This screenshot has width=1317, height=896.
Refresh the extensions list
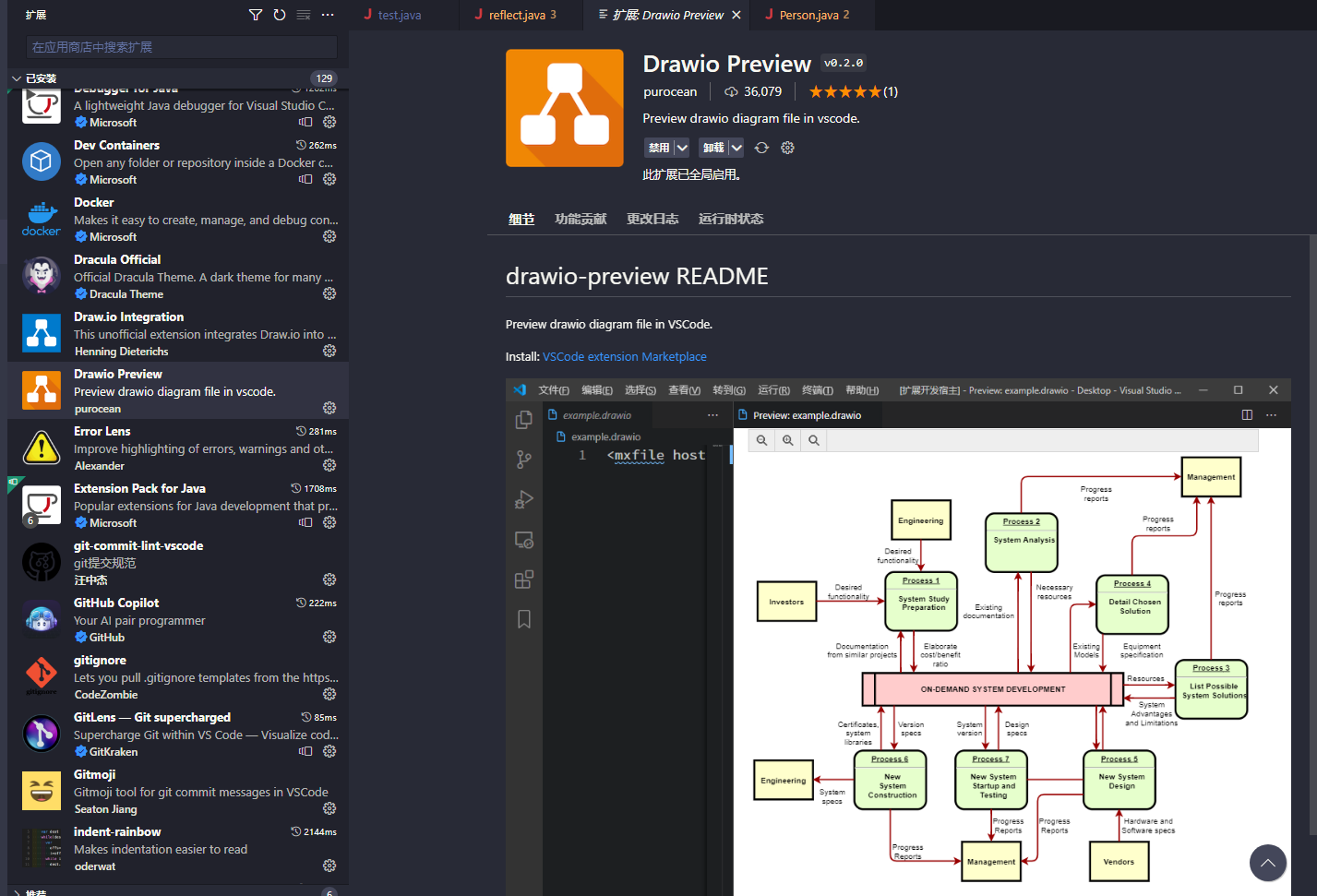(280, 15)
